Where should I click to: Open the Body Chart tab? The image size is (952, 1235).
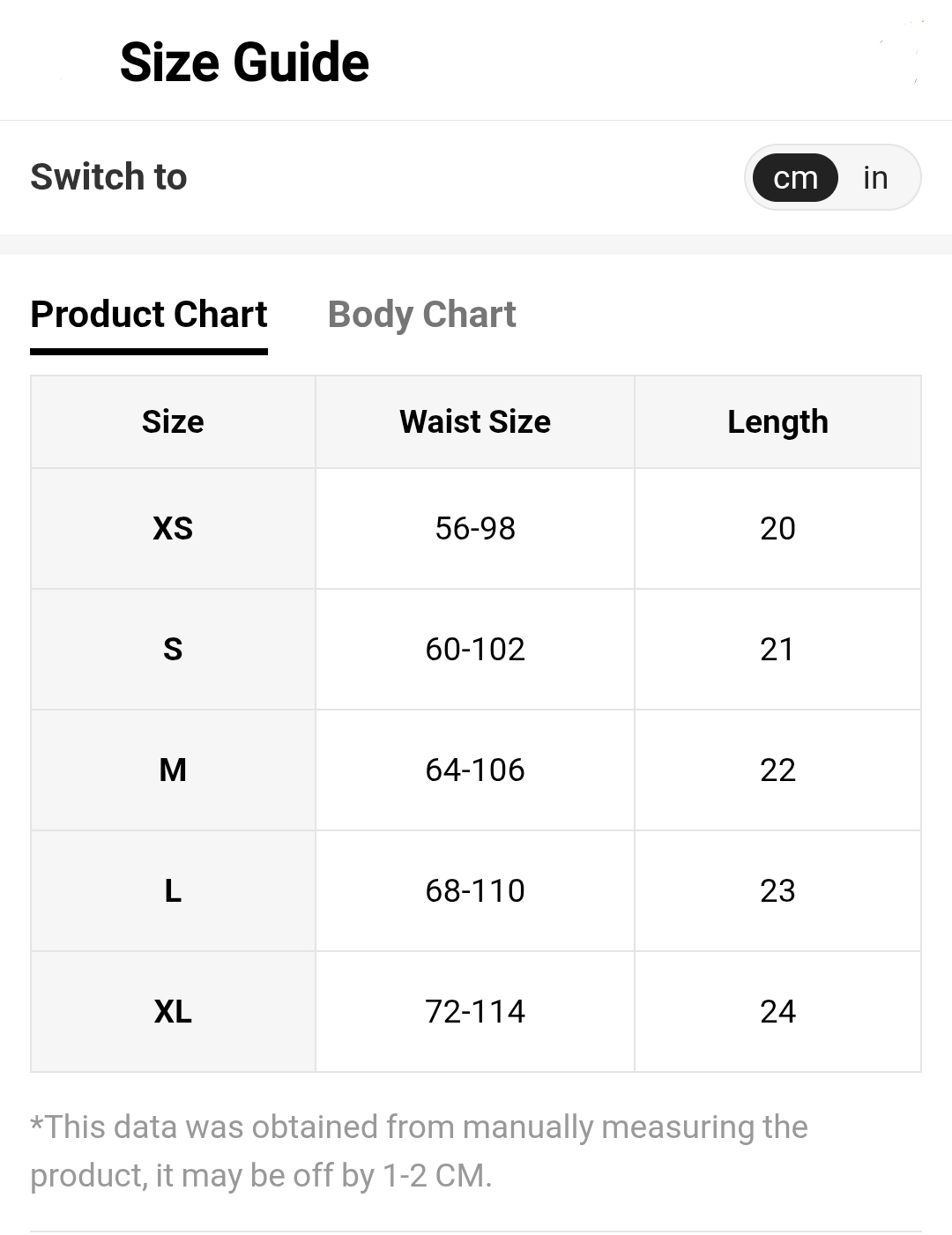(421, 315)
